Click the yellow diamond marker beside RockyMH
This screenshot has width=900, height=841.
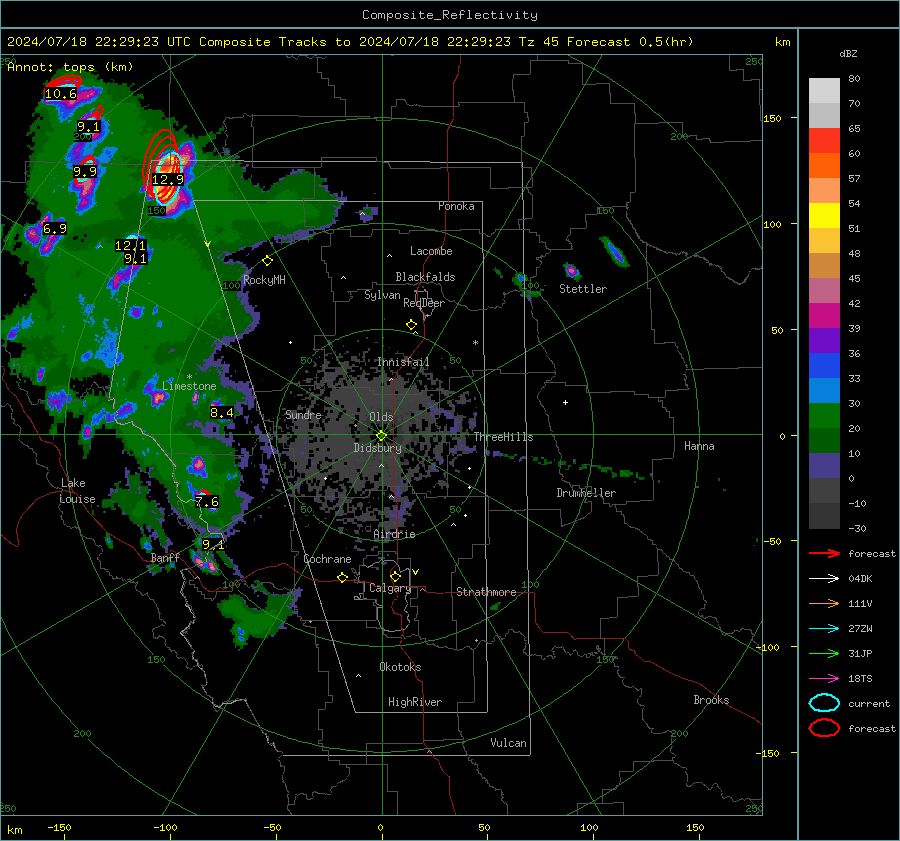point(267,261)
